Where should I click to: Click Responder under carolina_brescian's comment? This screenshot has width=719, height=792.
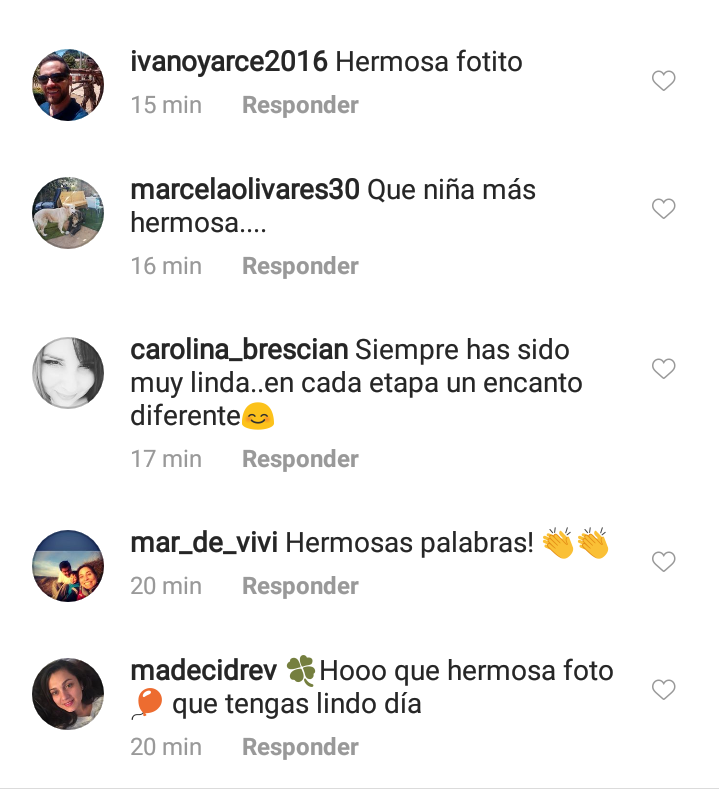[300, 459]
